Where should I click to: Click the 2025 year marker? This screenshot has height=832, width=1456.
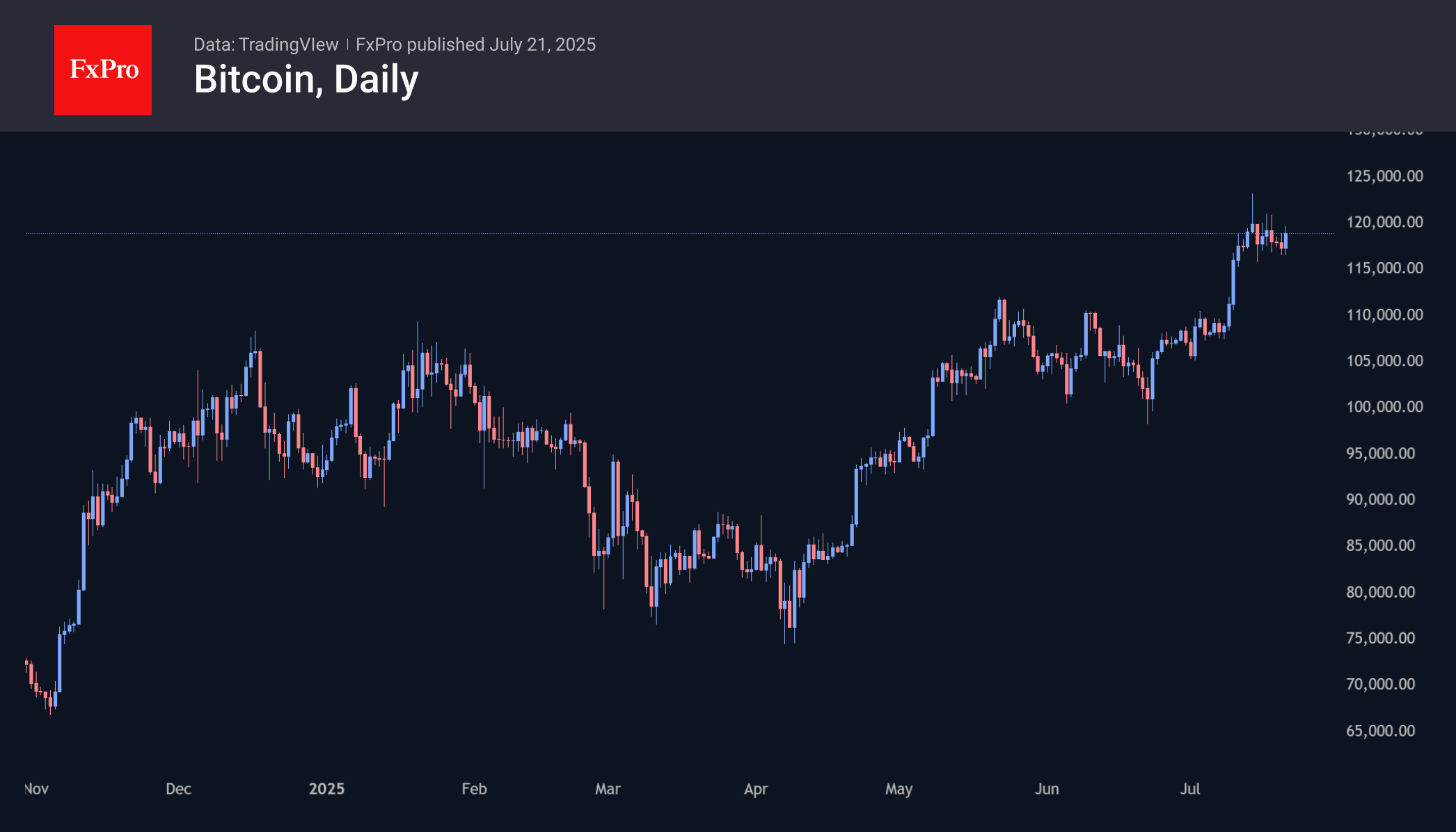pos(326,789)
